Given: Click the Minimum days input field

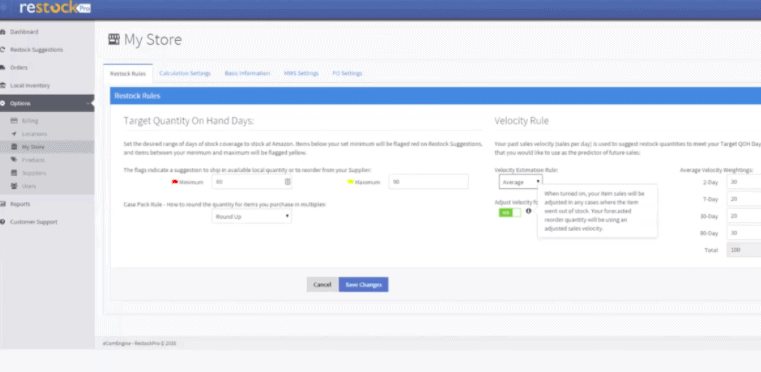Looking at the screenshot, I should pos(251,182).
